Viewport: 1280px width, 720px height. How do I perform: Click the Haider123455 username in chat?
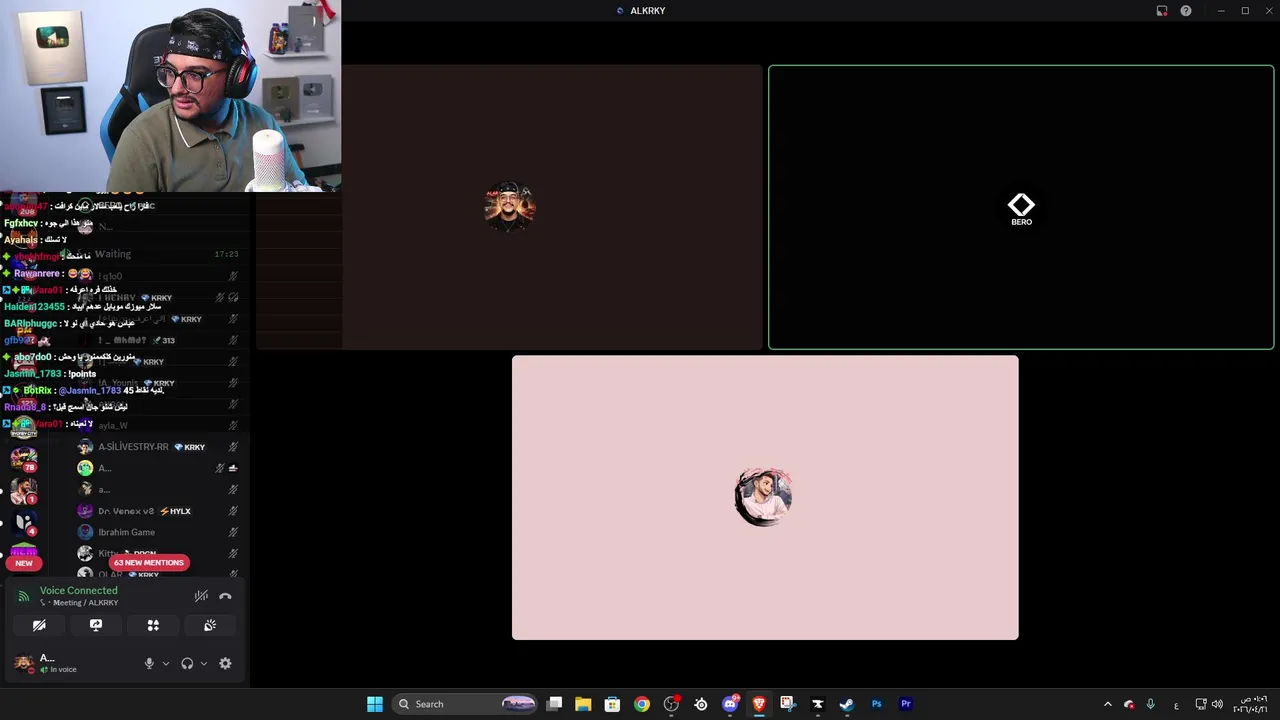tap(34, 307)
